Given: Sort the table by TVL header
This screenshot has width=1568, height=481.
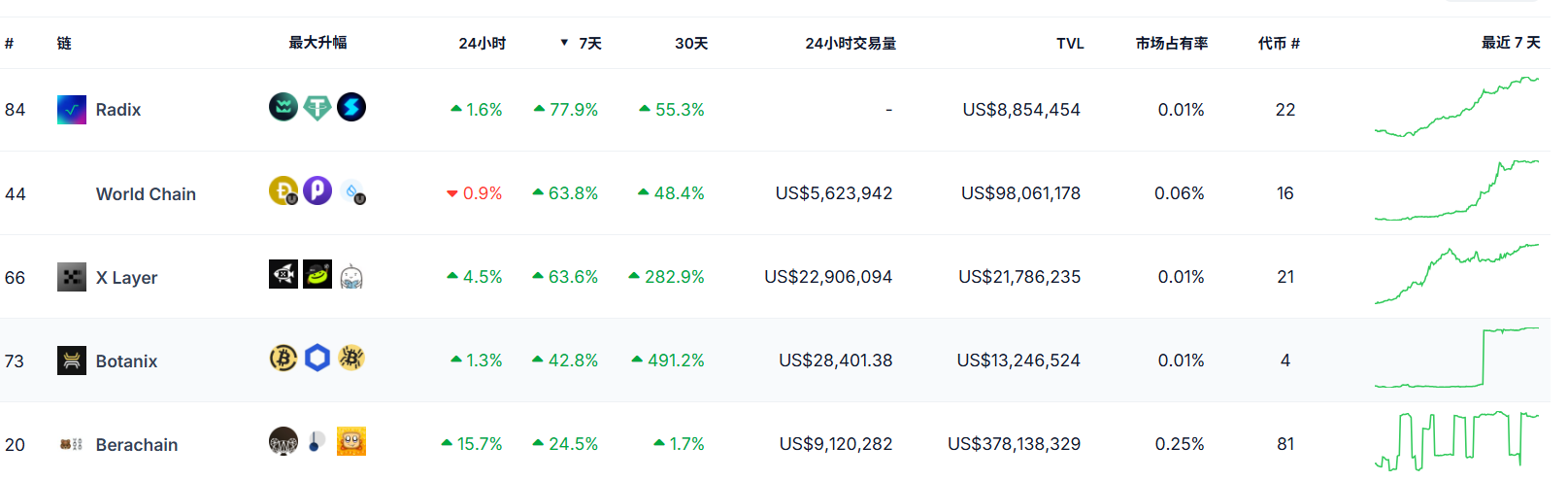Looking at the screenshot, I should point(1070,43).
